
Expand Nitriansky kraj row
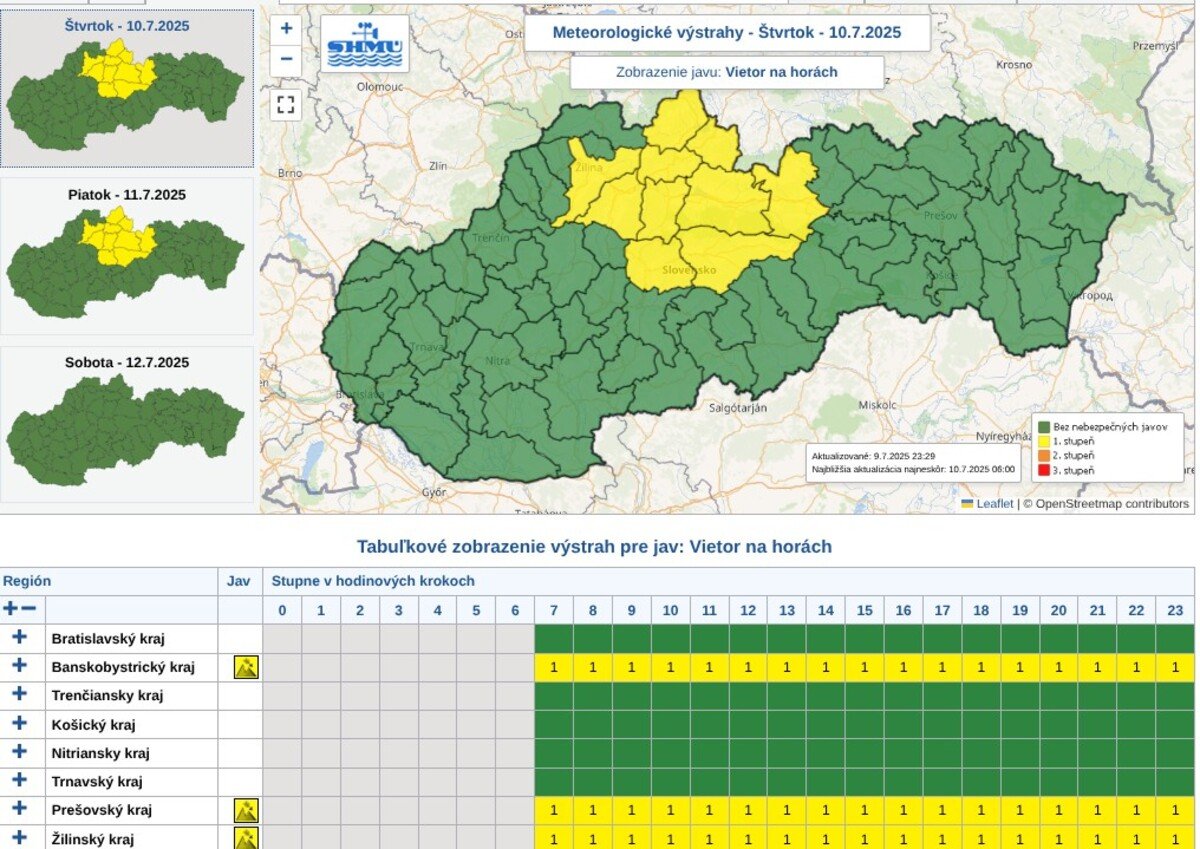click(19, 753)
